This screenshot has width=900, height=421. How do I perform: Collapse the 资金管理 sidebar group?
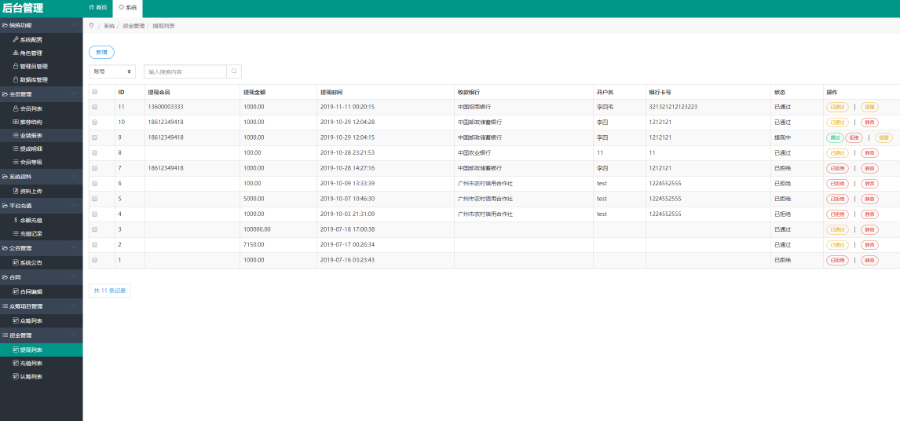click(41, 335)
